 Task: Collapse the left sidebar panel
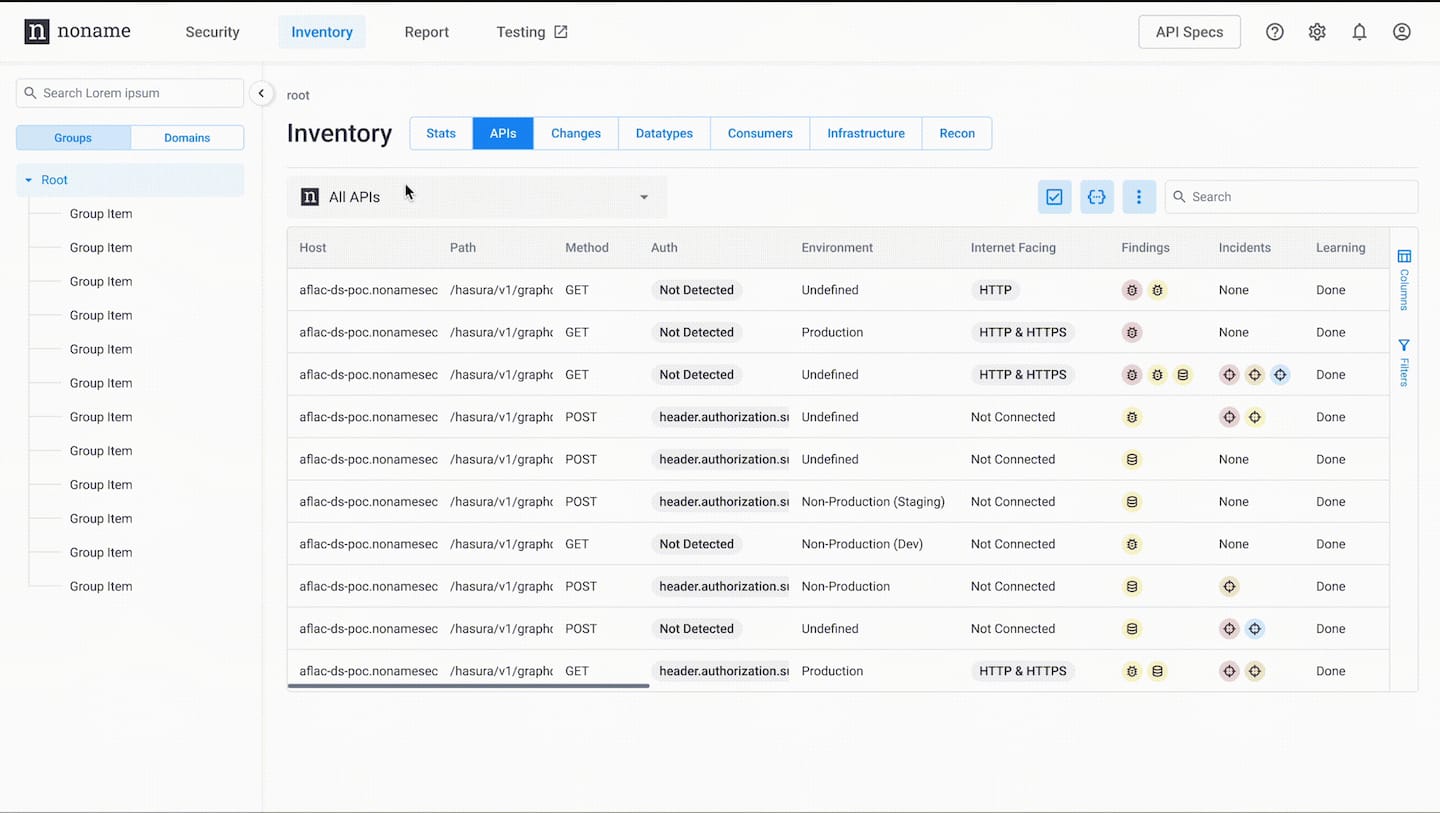[x=261, y=93]
